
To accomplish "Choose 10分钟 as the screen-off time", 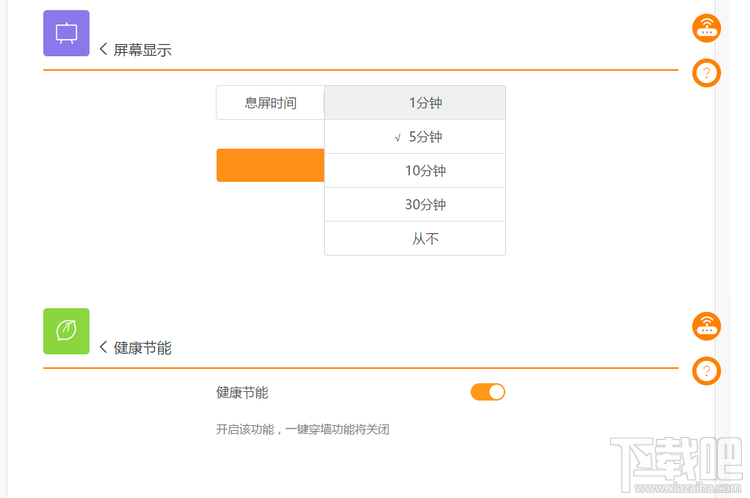I will tap(415, 171).
